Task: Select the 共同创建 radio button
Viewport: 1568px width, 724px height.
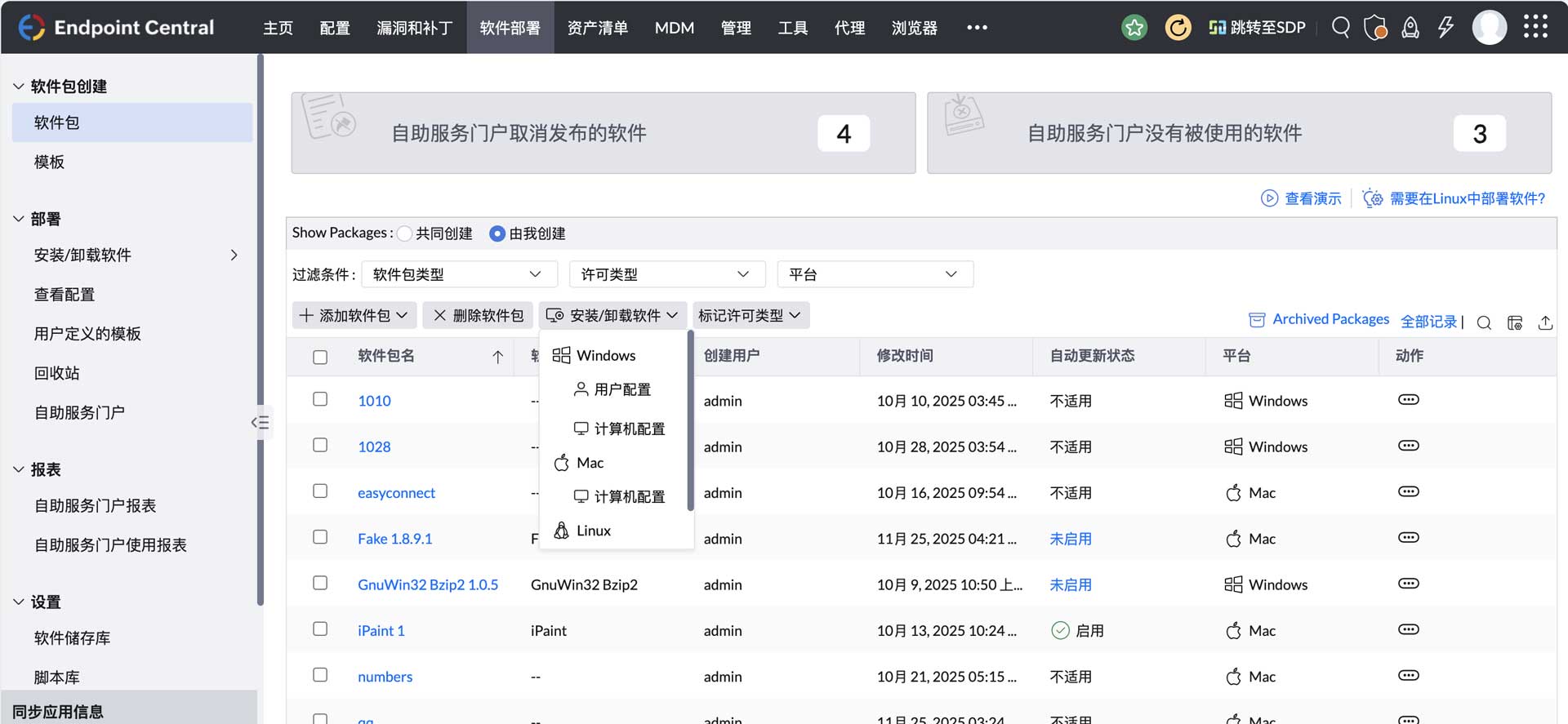Action: click(404, 233)
